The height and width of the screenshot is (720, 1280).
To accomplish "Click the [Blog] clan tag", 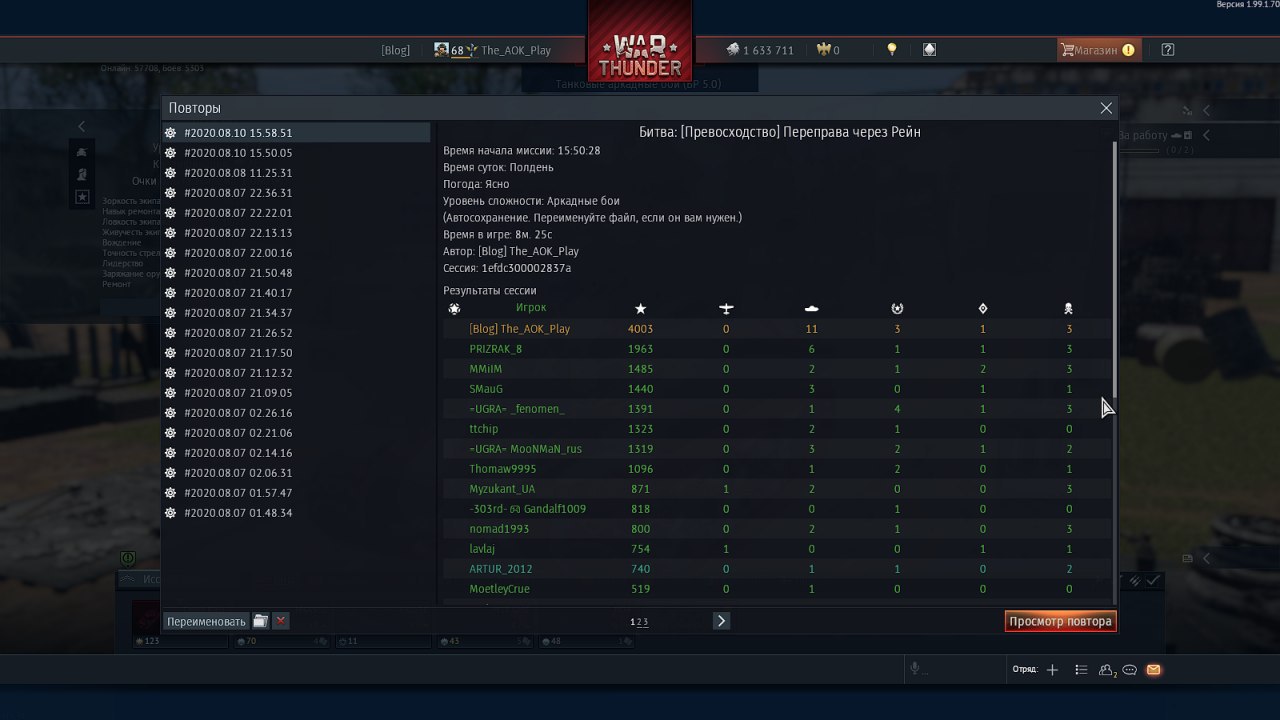I will coord(395,50).
